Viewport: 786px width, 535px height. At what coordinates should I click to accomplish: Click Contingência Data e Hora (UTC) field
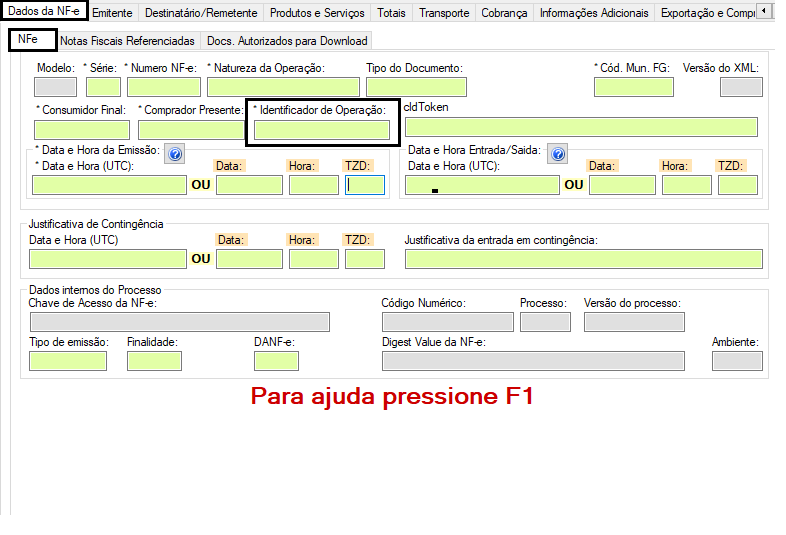(108, 259)
